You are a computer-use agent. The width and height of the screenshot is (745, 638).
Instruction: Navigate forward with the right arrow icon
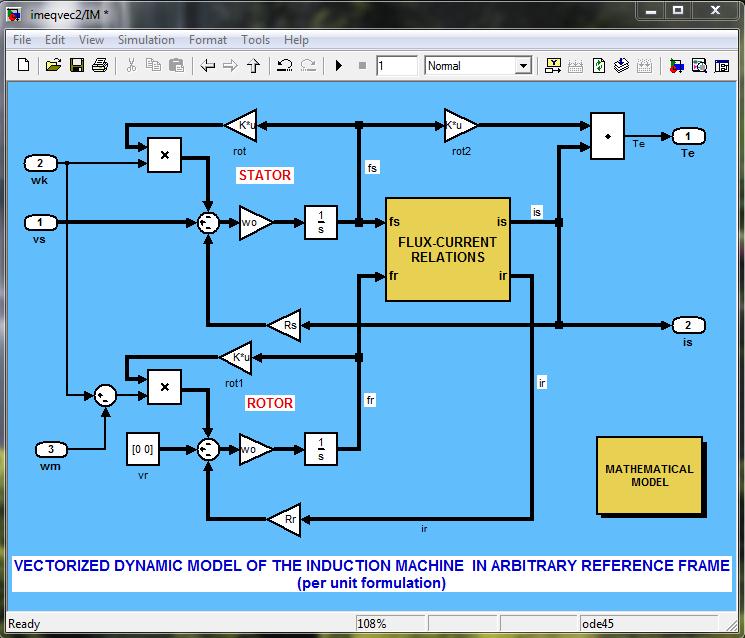[230, 65]
